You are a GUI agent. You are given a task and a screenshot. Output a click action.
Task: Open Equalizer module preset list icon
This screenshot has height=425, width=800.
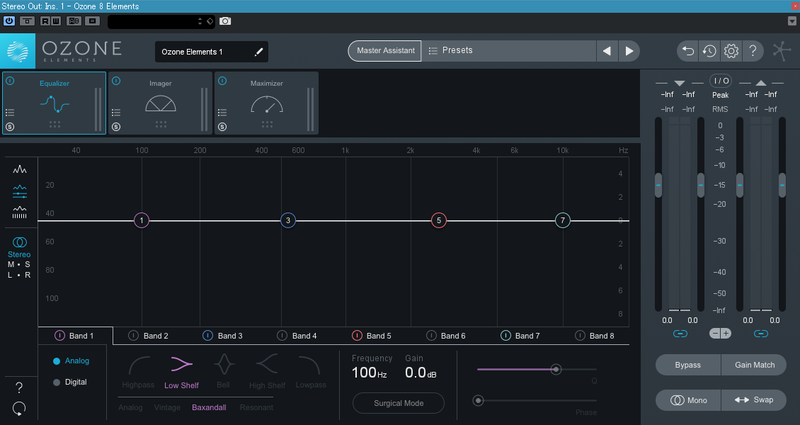10,113
